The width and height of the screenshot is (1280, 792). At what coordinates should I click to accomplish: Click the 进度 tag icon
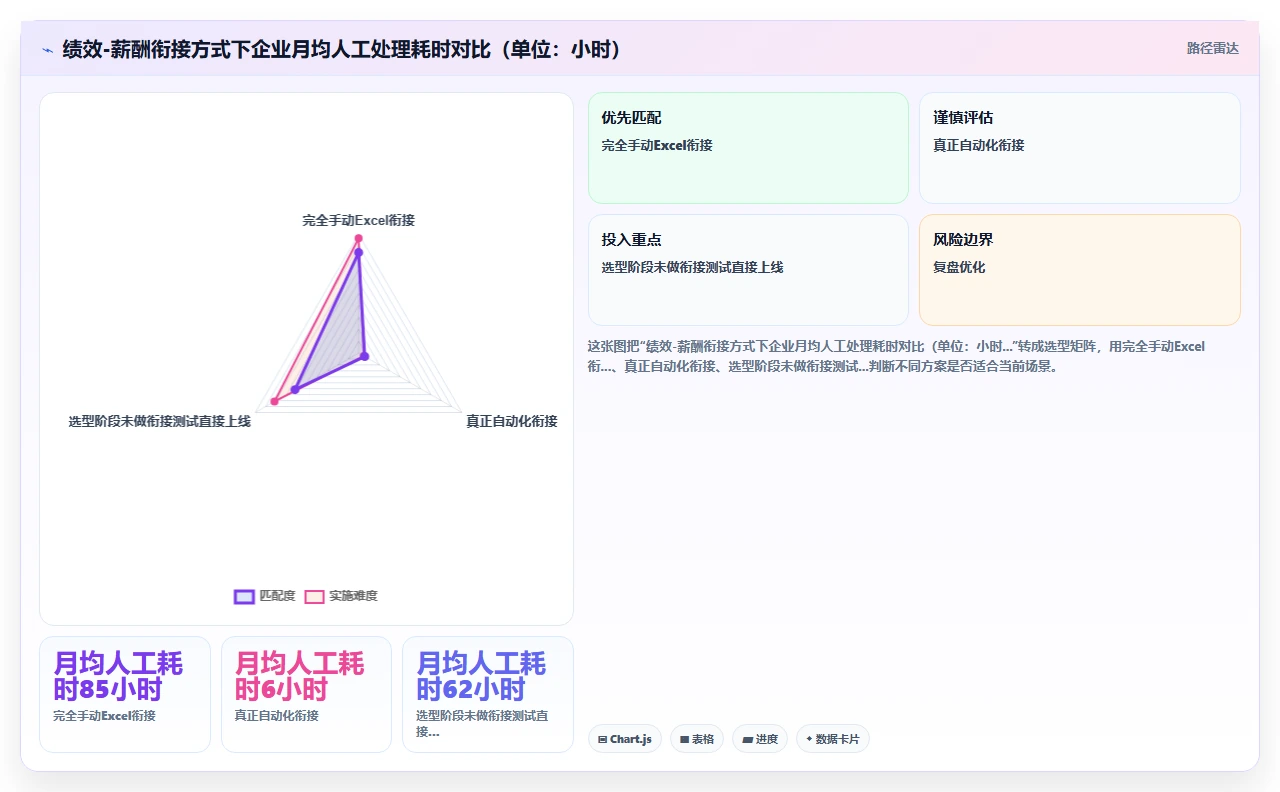click(747, 740)
